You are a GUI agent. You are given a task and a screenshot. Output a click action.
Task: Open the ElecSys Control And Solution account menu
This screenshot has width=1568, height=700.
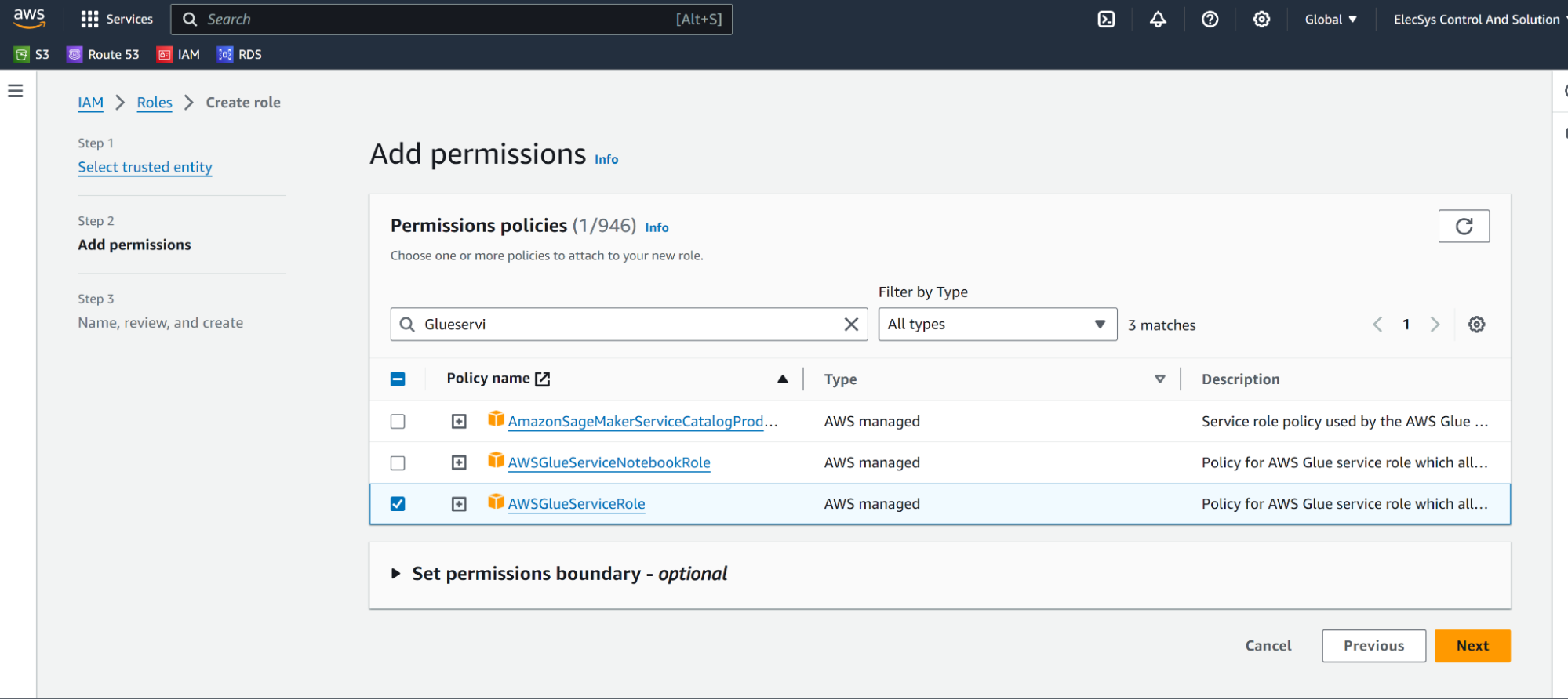1479,19
